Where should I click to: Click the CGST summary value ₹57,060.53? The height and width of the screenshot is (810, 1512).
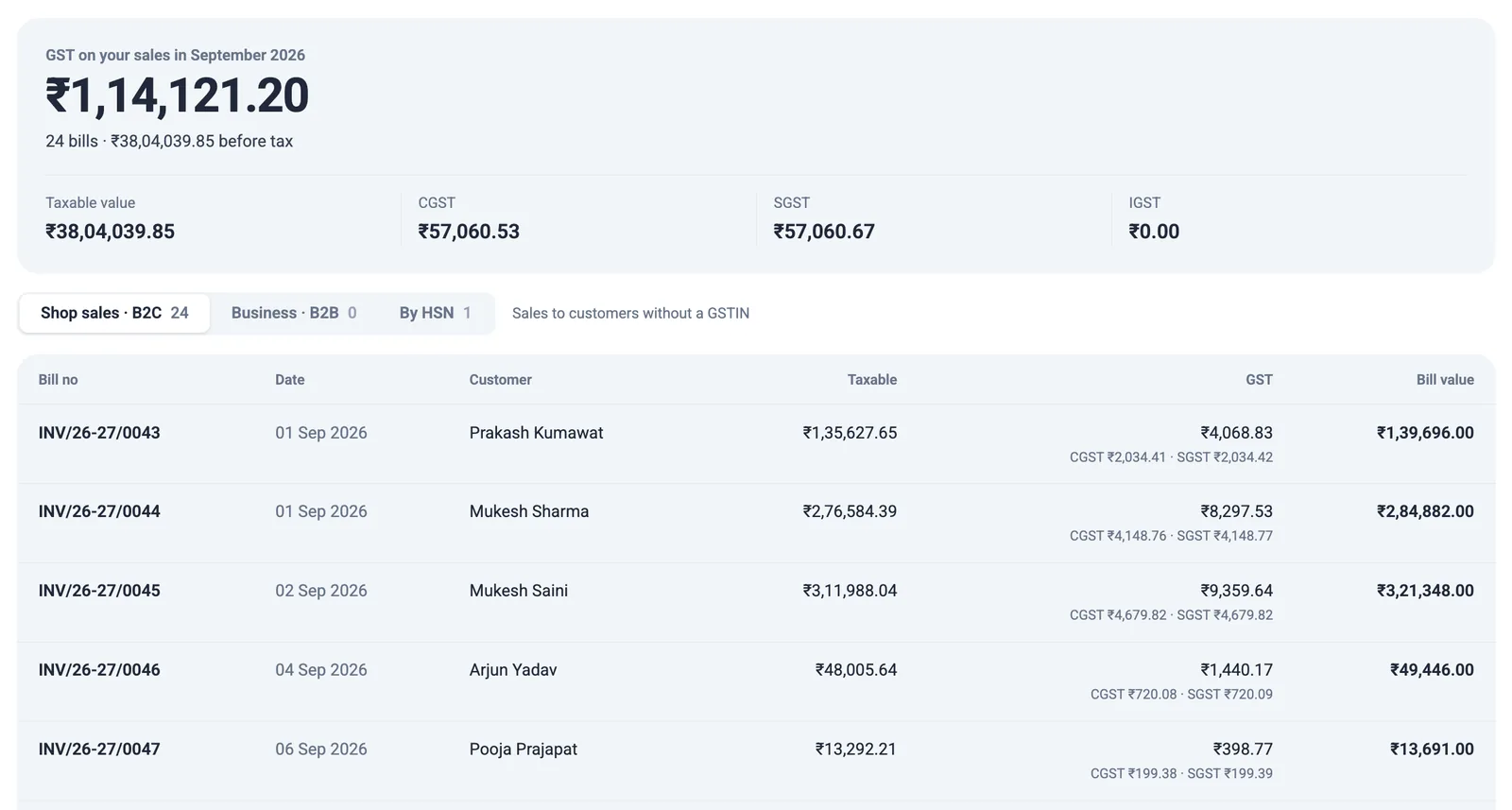[x=469, y=232]
